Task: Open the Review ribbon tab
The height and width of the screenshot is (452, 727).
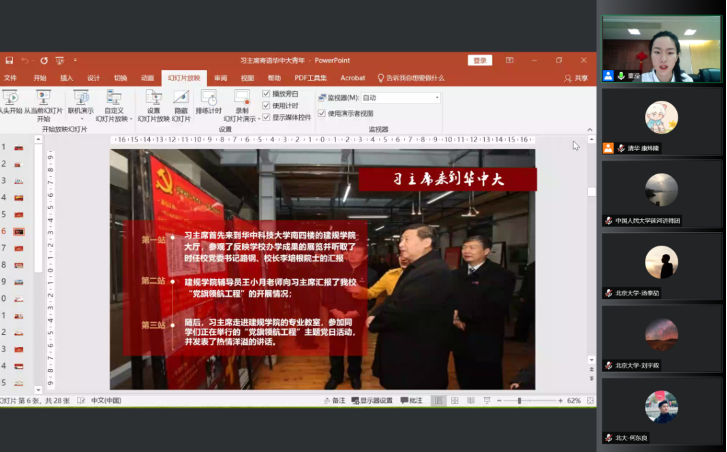Action: coord(220,77)
